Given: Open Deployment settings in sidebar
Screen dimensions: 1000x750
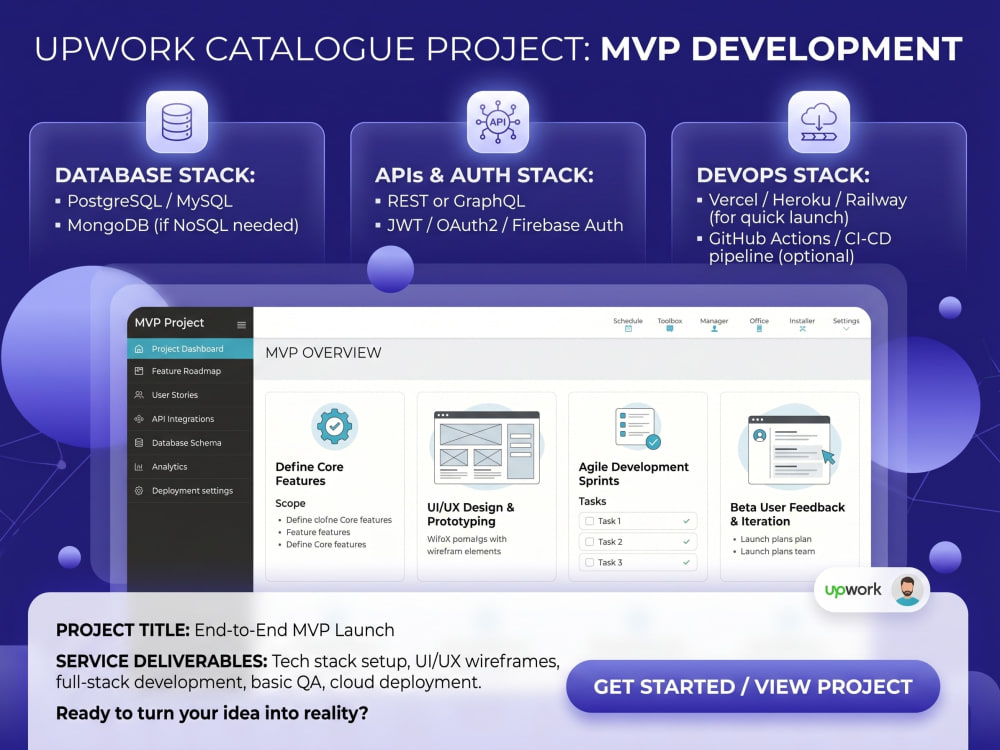Looking at the screenshot, I should (x=190, y=490).
